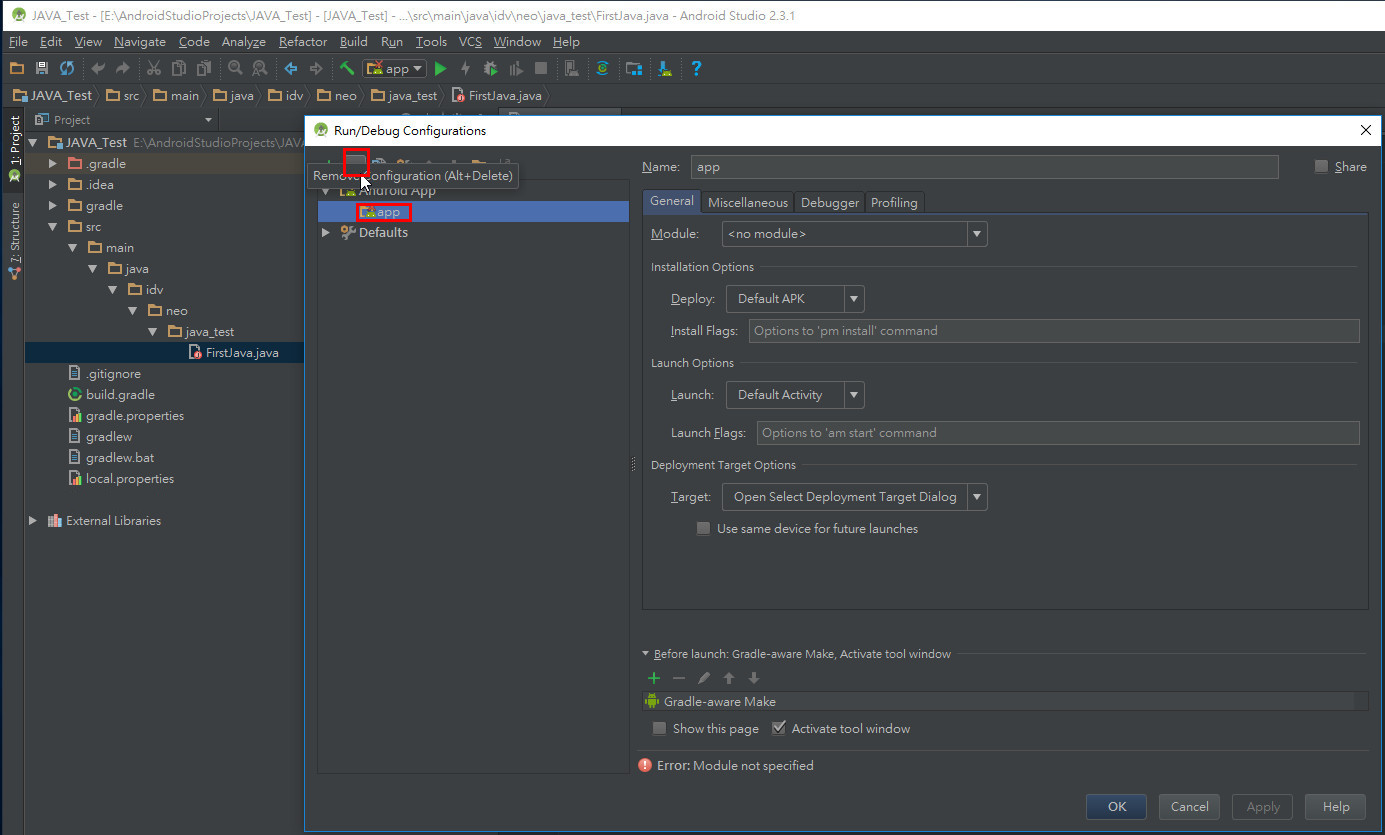Click the Undo arrow icon

coord(98,68)
